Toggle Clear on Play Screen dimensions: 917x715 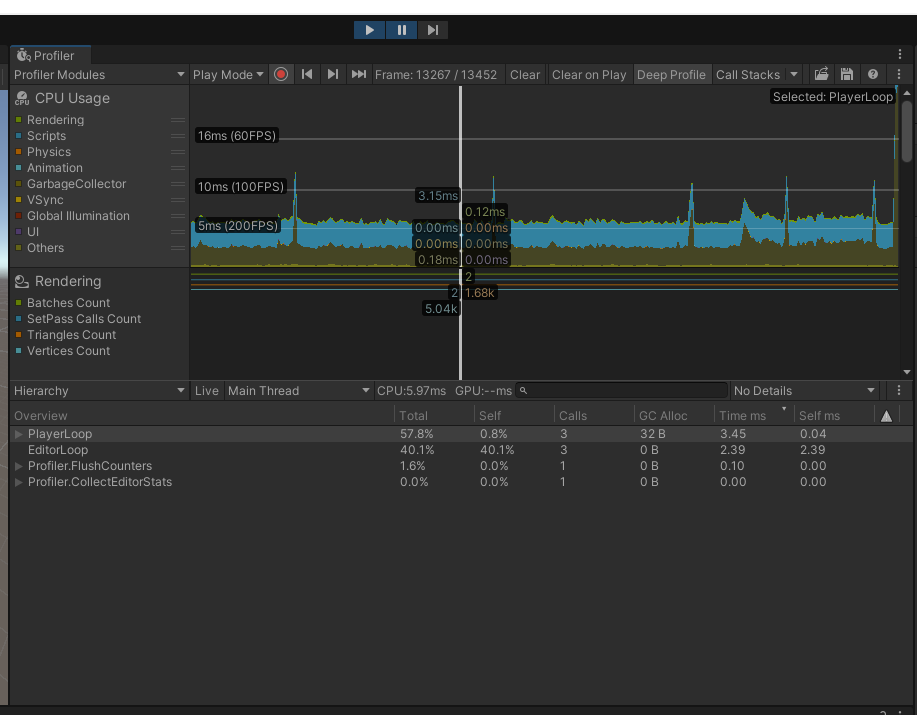[x=589, y=74]
